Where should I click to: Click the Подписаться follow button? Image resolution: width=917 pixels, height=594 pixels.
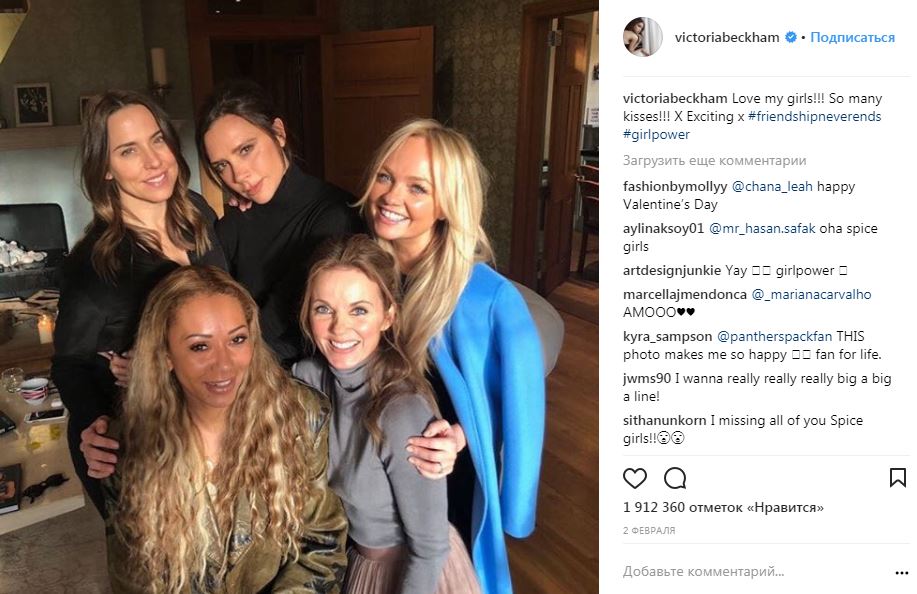coord(852,37)
